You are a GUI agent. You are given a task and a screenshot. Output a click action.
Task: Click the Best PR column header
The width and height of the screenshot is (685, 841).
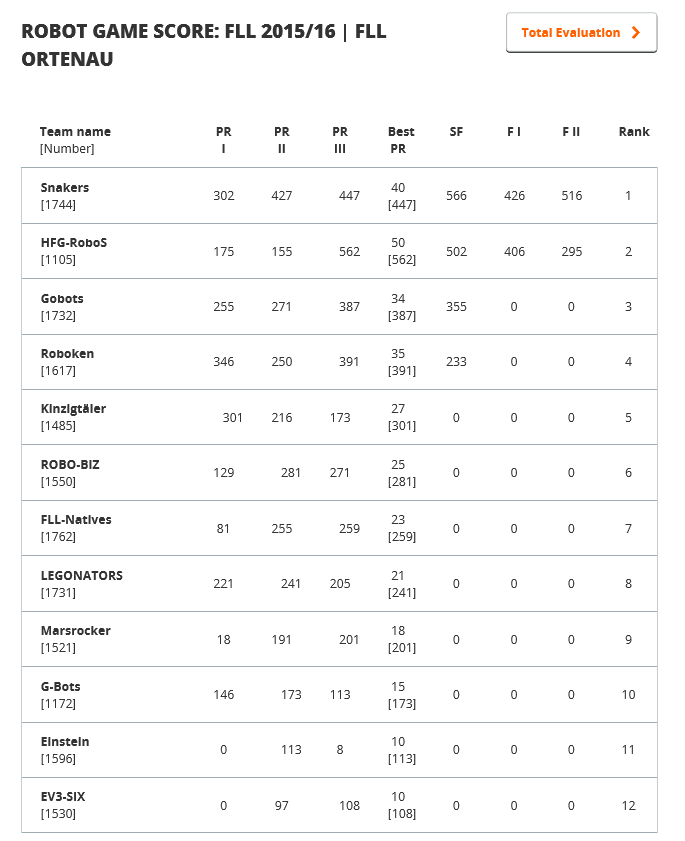(401, 140)
